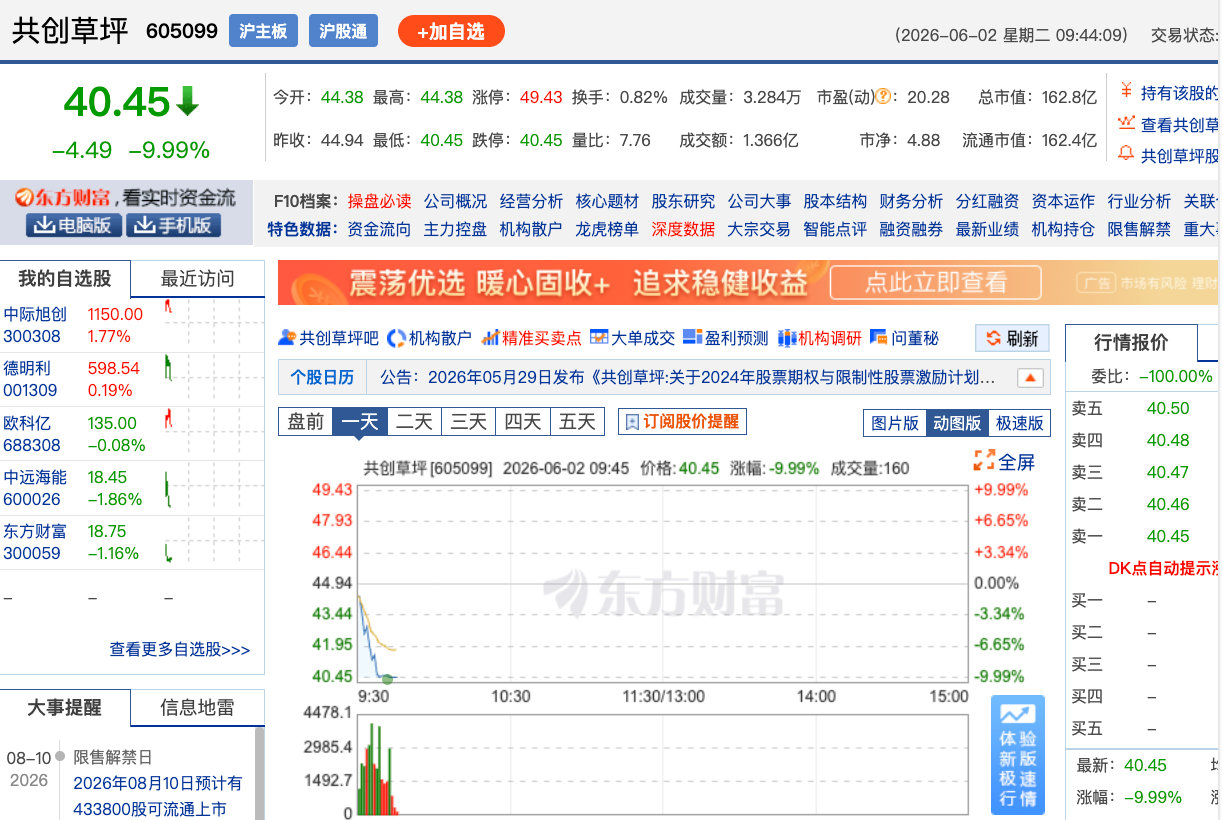
Task: Click the 沪股通 tag button
Action: click(x=343, y=31)
